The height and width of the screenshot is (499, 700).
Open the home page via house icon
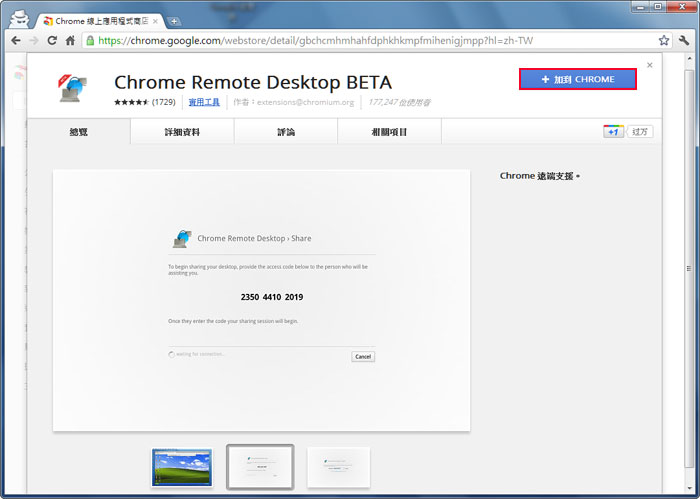[x=70, y=41]
